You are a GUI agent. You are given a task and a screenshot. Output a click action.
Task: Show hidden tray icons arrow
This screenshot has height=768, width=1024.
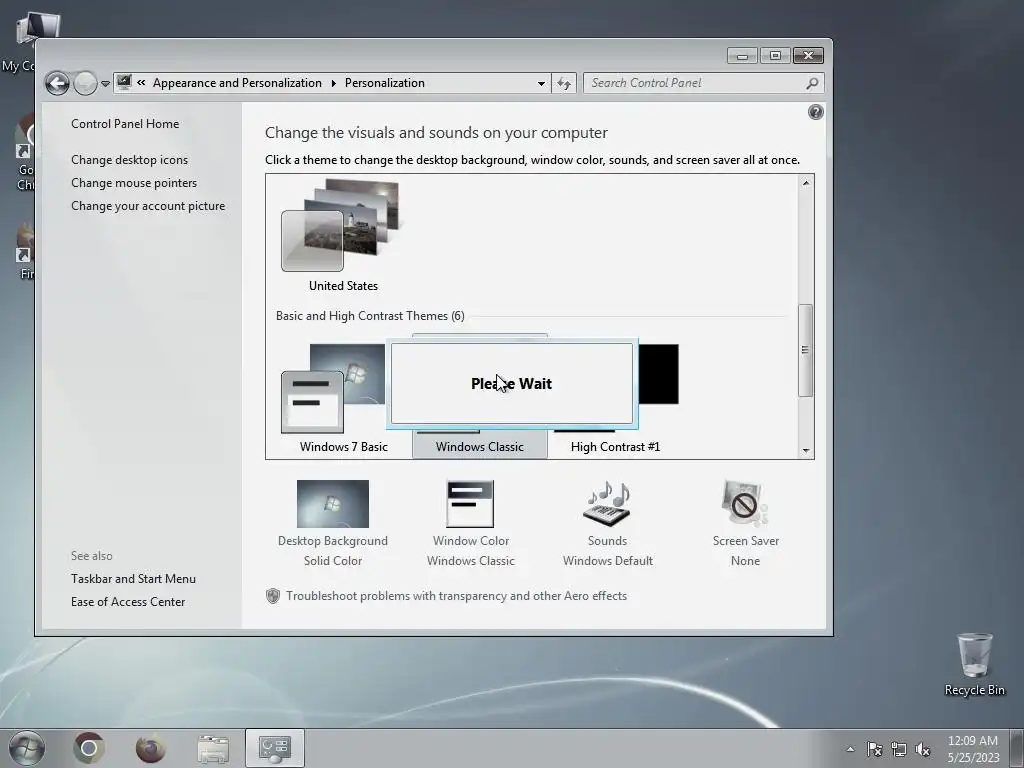point(850,749)
